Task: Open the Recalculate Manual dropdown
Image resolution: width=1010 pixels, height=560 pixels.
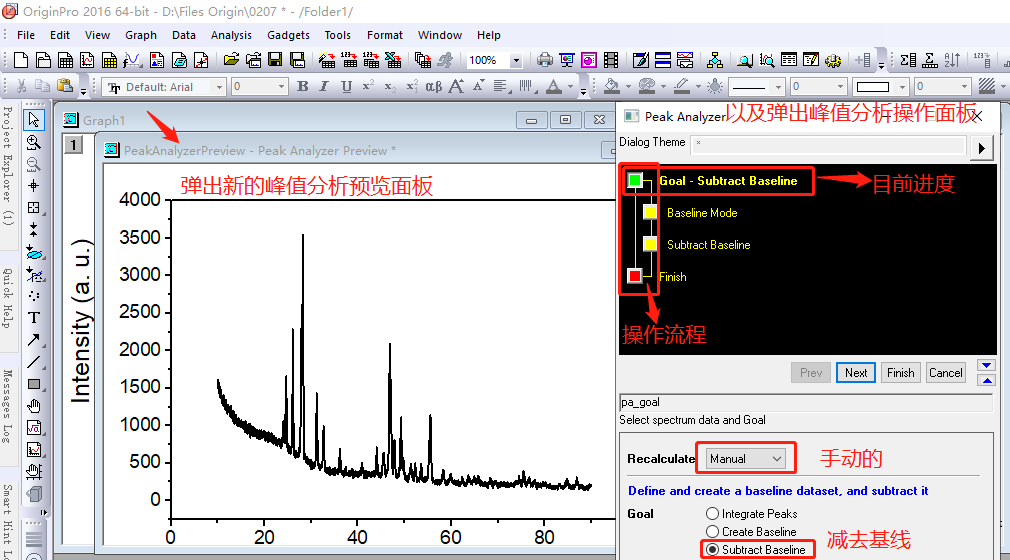Action: (x=745, y=459)
